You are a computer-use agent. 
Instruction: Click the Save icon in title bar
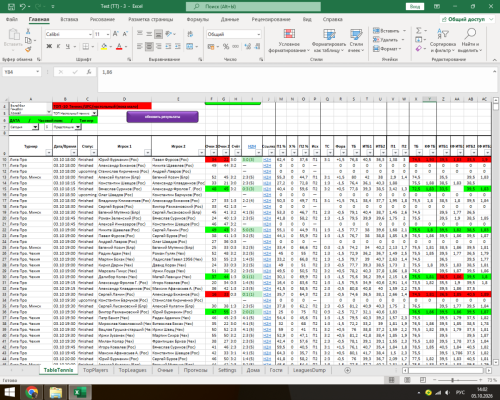click(x=11, y=6)
